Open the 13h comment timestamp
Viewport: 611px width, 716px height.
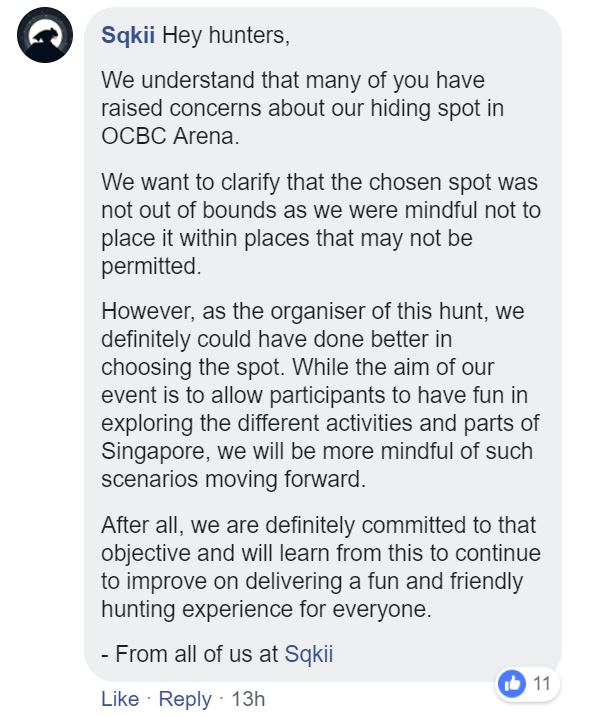click(247, 699)
